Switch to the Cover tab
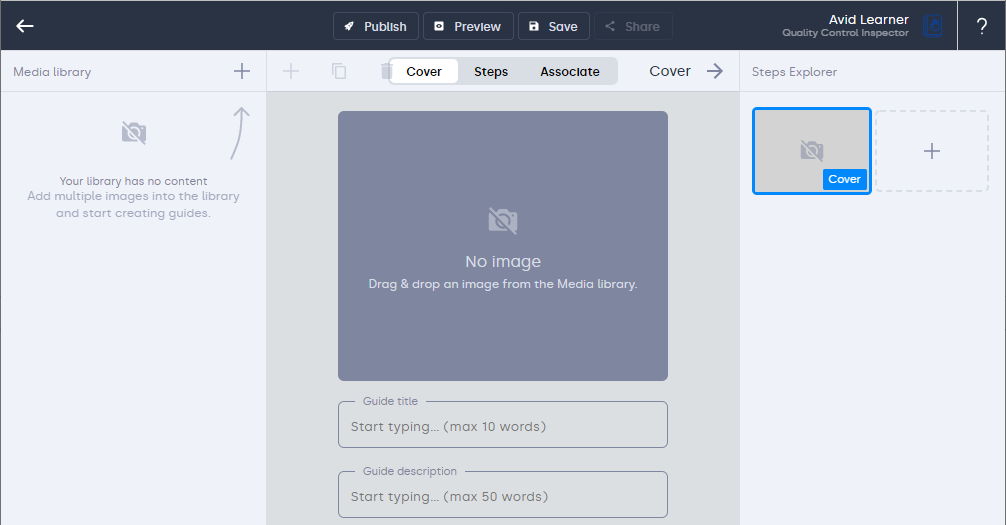This screenshot has height=525, width=1006. 424,71
